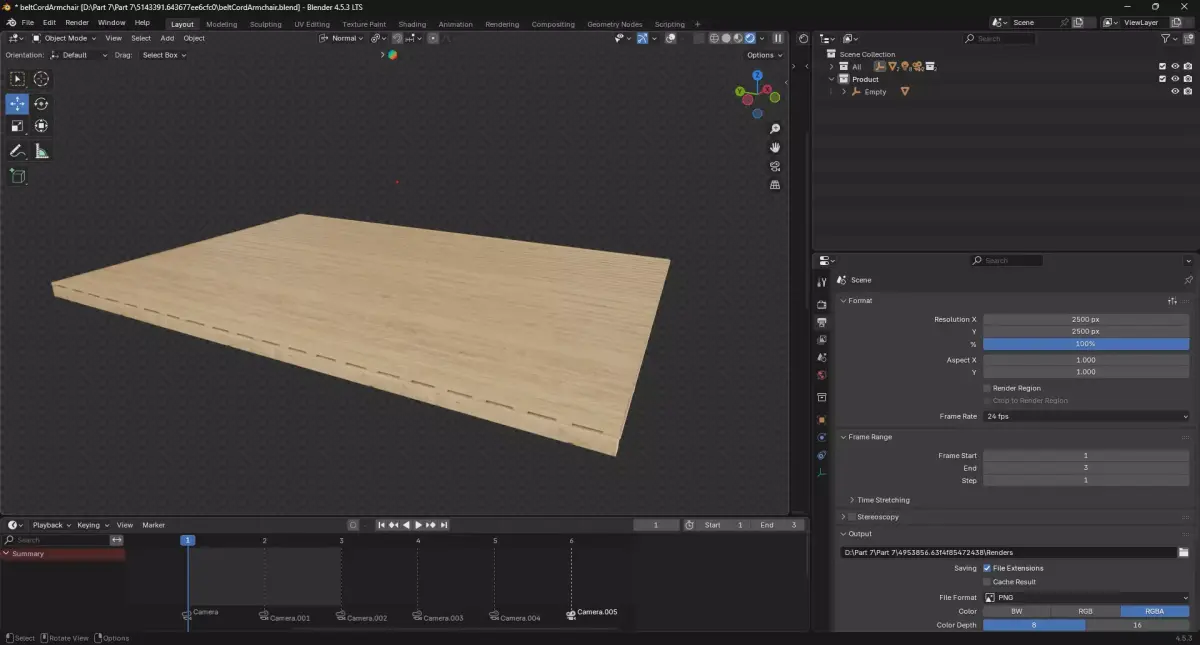Click the Zoom magnifier viewport icon
The image size is (1200, 645).
pyautogui.click(x=775, y=129)
